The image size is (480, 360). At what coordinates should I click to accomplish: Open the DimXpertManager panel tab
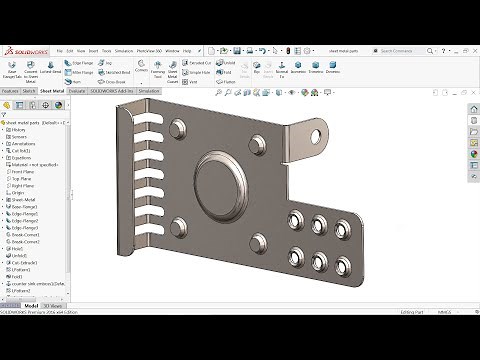point(46,105)
